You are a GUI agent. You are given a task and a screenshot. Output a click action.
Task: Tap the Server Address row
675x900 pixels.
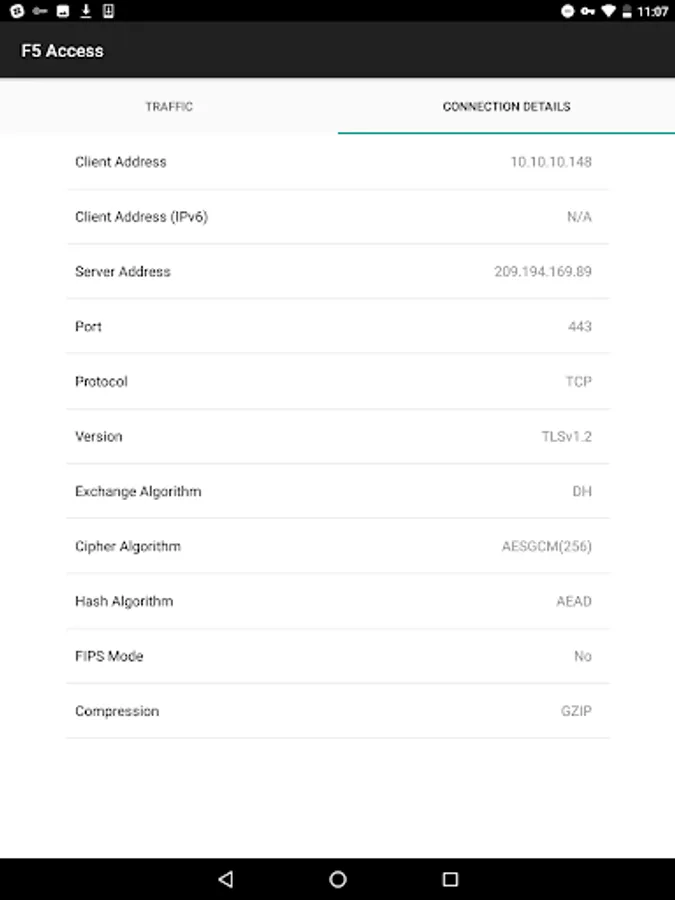pyautogui.click(x=337, y=272)
